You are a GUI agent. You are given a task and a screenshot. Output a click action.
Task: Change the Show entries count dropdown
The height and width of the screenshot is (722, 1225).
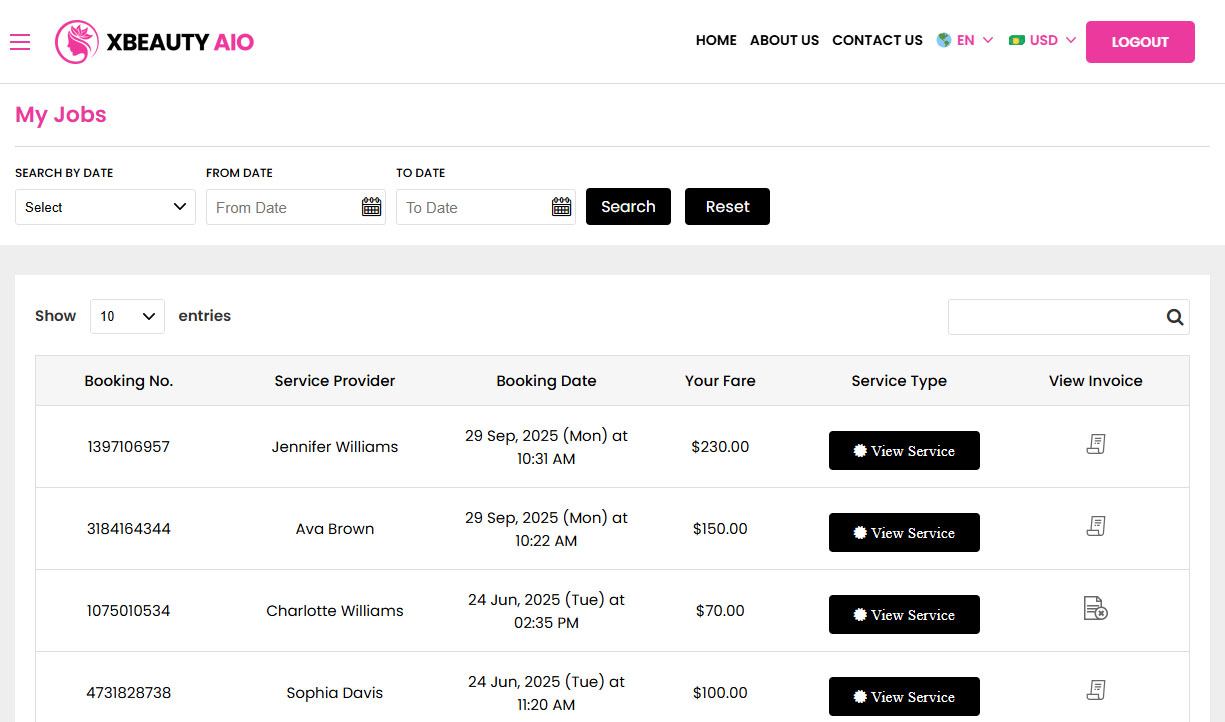point(127,316)
